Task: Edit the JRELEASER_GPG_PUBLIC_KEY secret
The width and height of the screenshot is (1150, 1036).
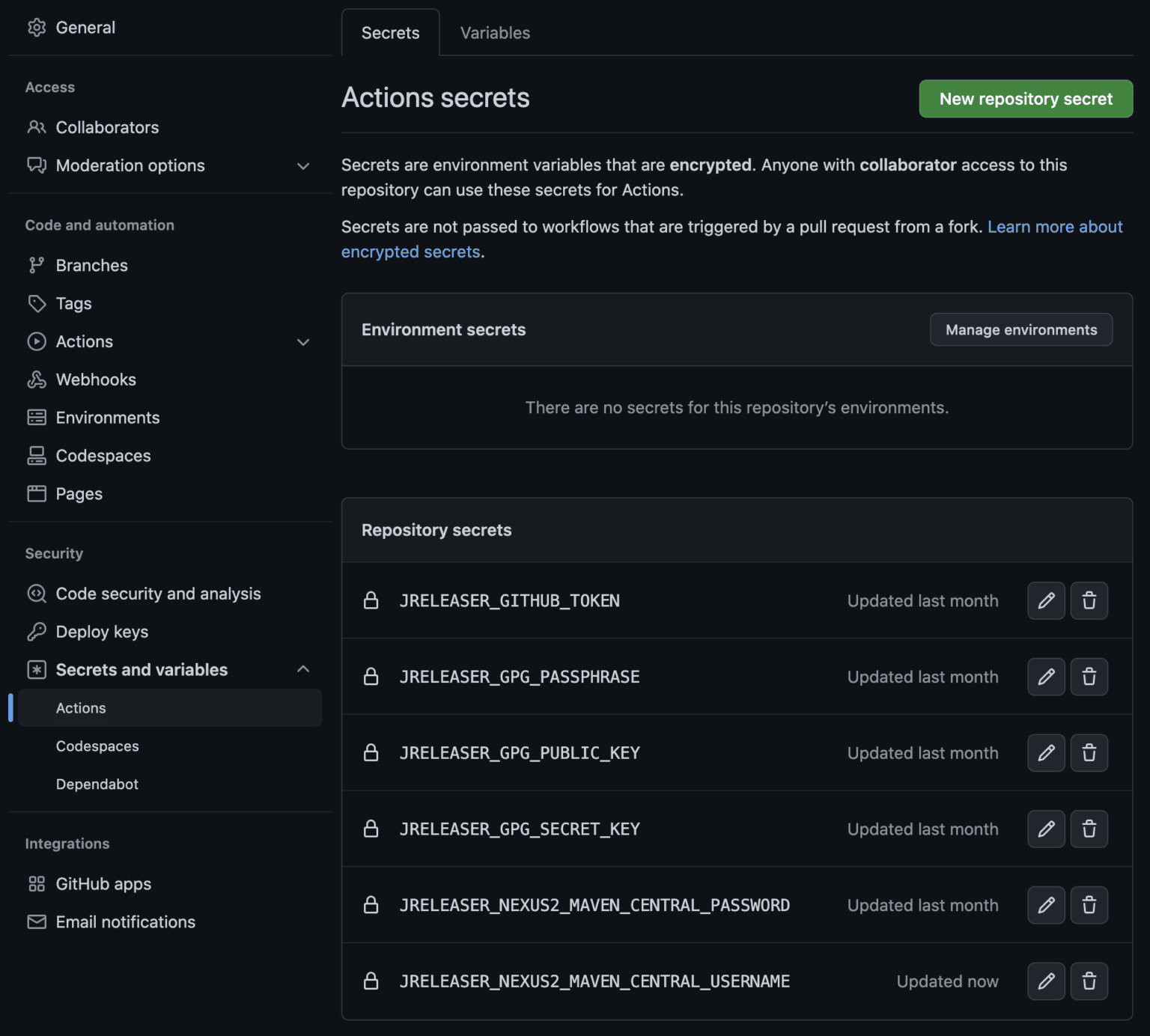Action: click(x=1046, y=753)
